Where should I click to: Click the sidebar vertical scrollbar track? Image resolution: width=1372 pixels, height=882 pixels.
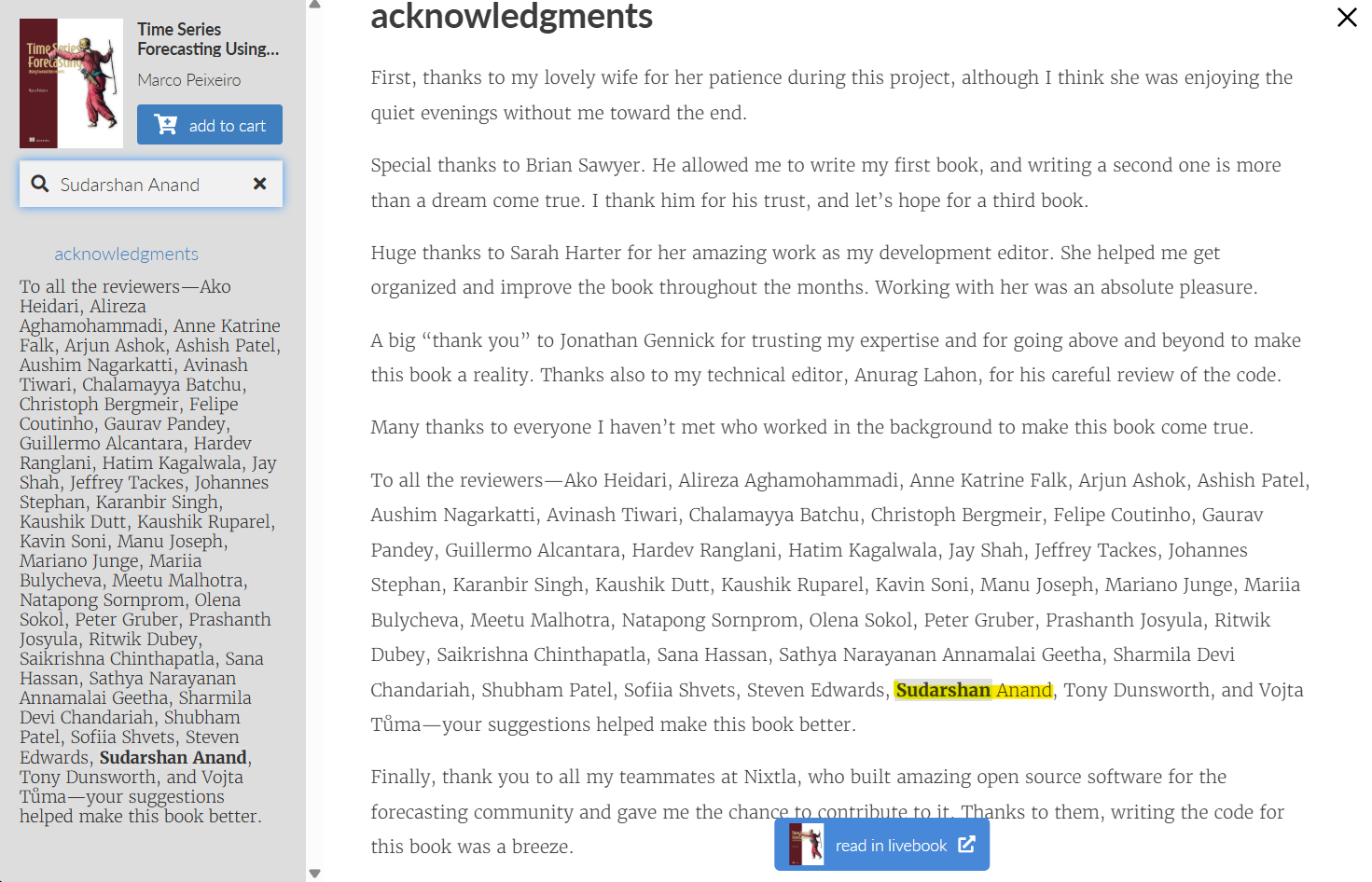pos(315,438)
